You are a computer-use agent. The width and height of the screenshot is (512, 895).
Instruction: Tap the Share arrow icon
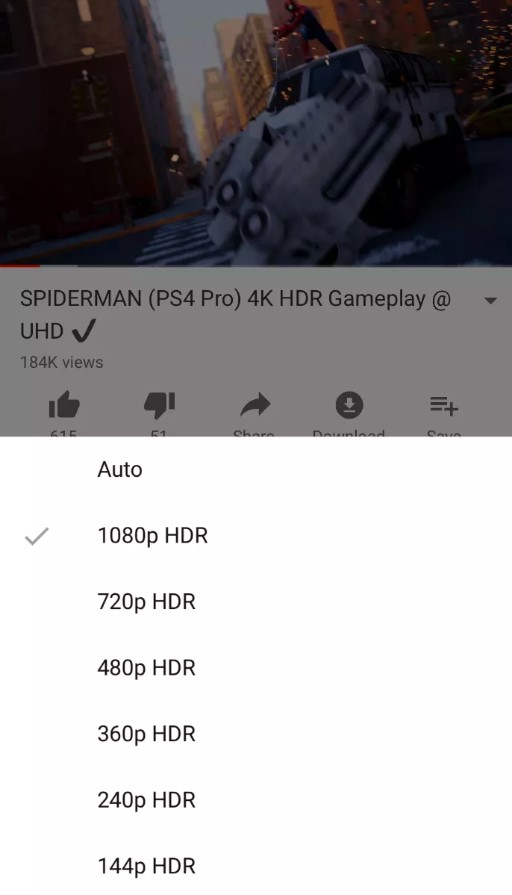[255, 405]
